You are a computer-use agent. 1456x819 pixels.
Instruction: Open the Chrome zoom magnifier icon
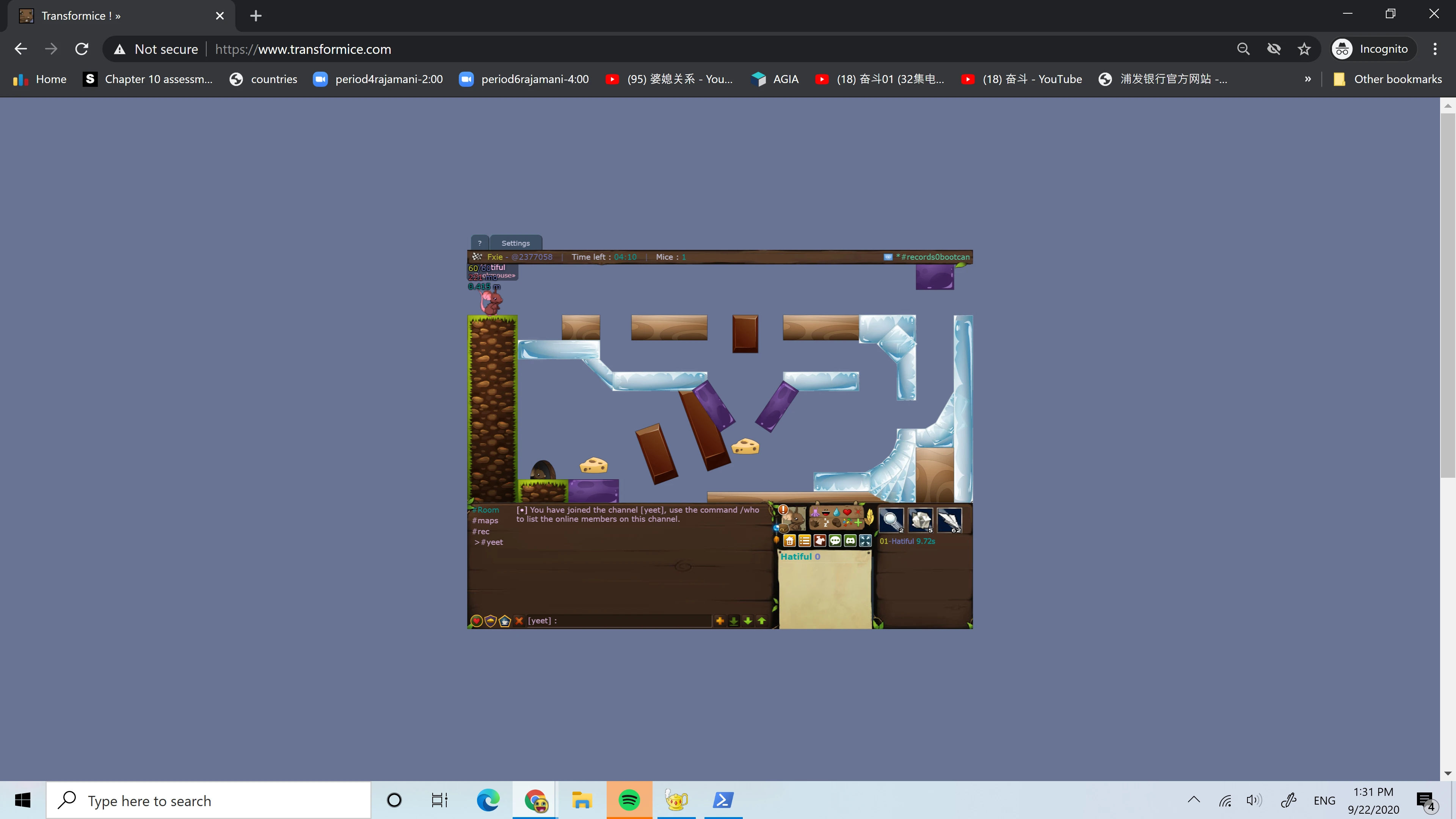1243,49
